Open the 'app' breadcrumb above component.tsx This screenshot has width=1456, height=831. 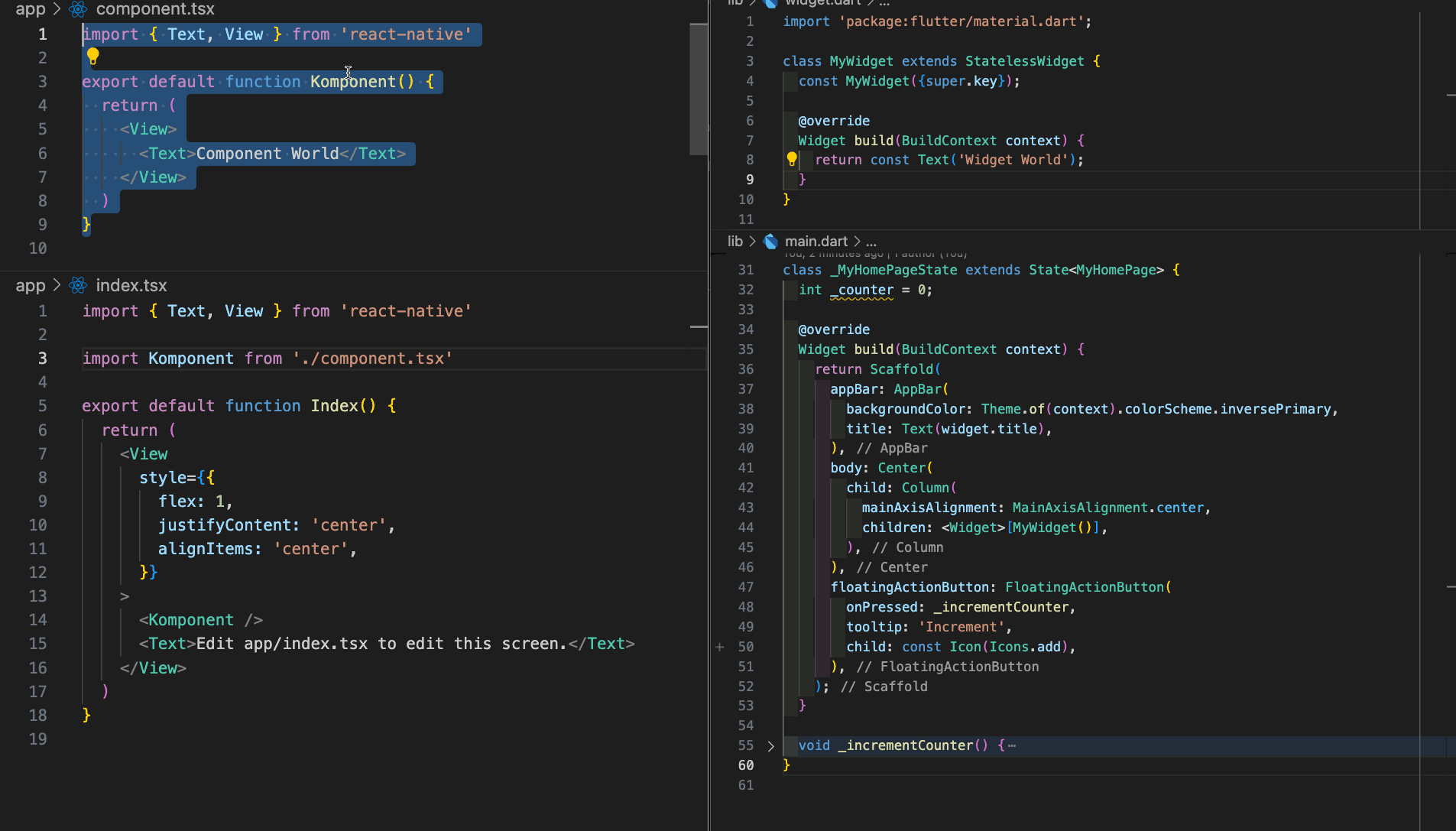(31, 9)
